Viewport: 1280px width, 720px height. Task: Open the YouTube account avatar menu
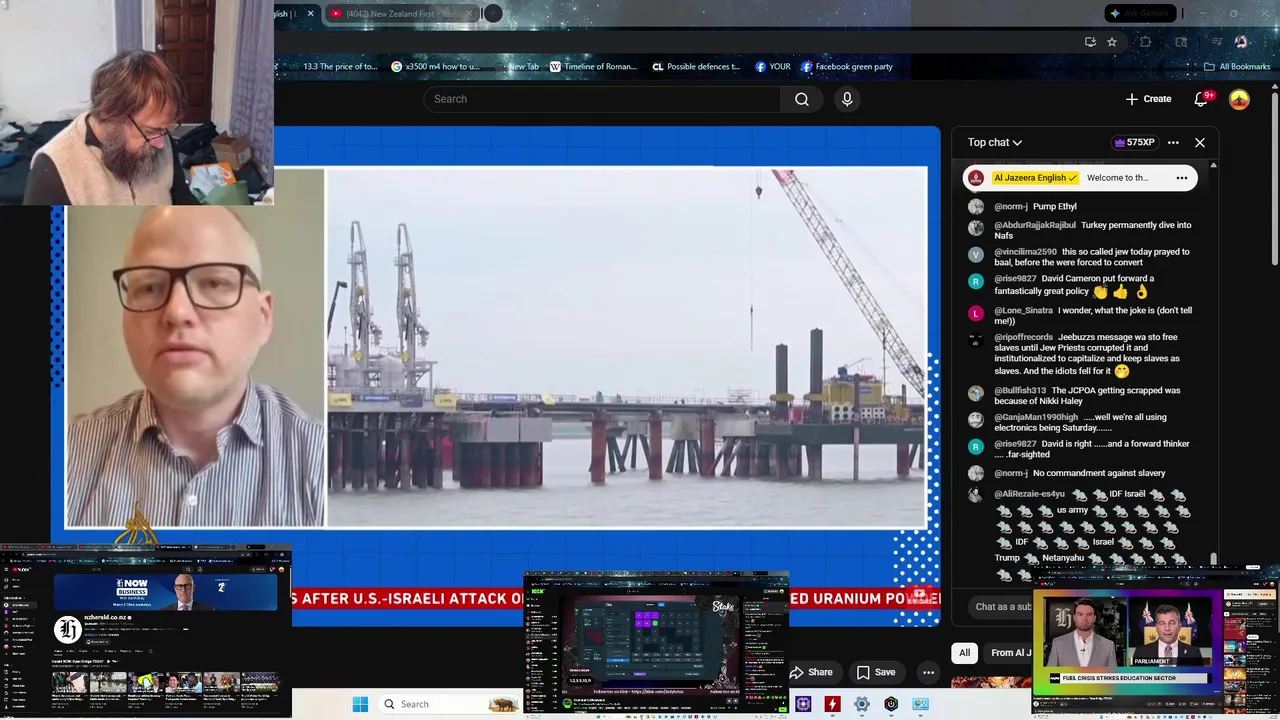tap(1239, 99)
